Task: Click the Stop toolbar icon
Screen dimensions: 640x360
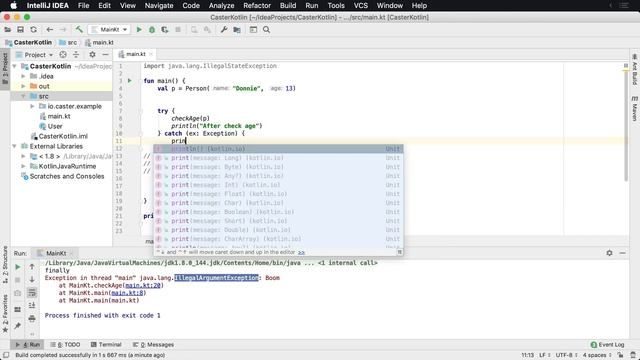Action: [178, 30]
